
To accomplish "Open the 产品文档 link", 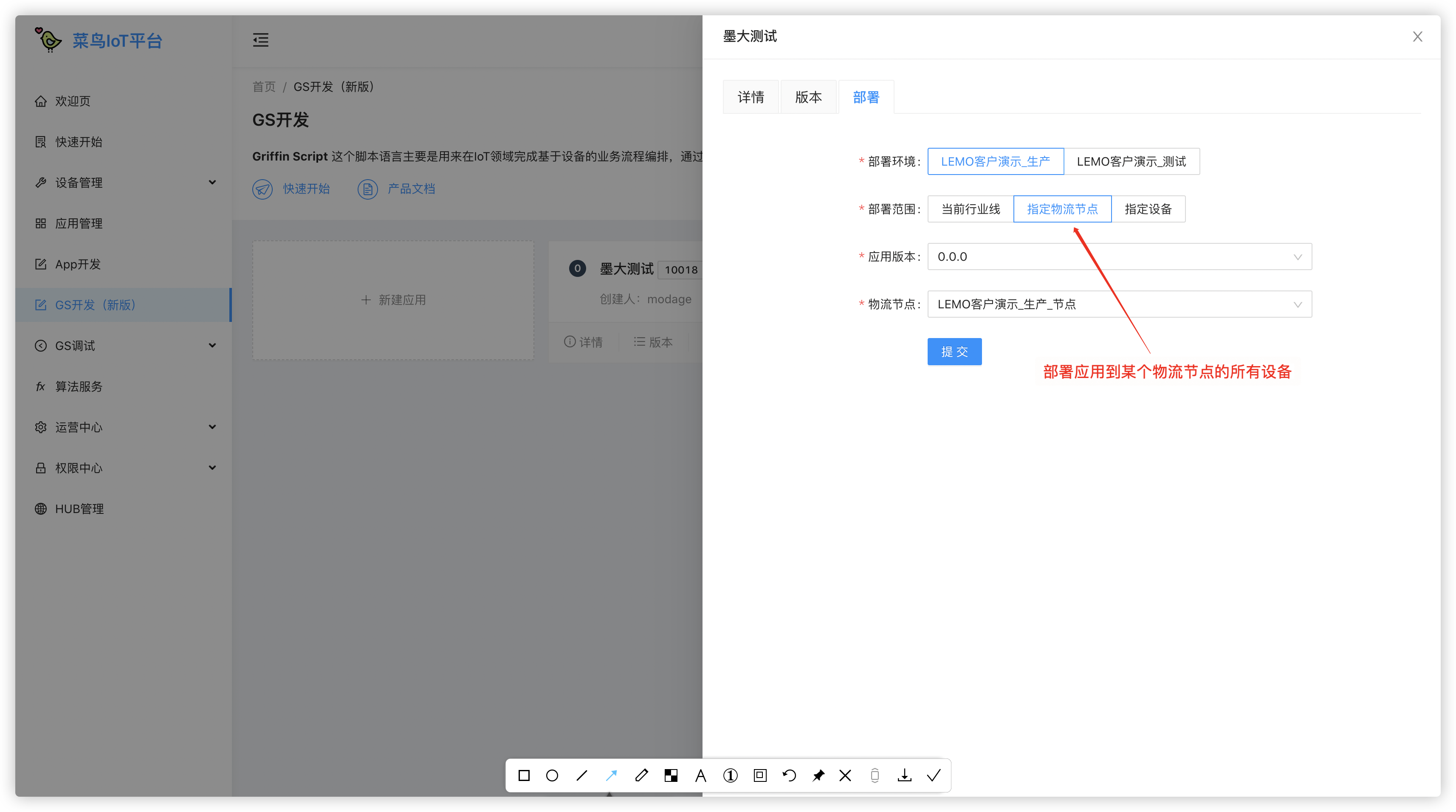I will point(411,189).
